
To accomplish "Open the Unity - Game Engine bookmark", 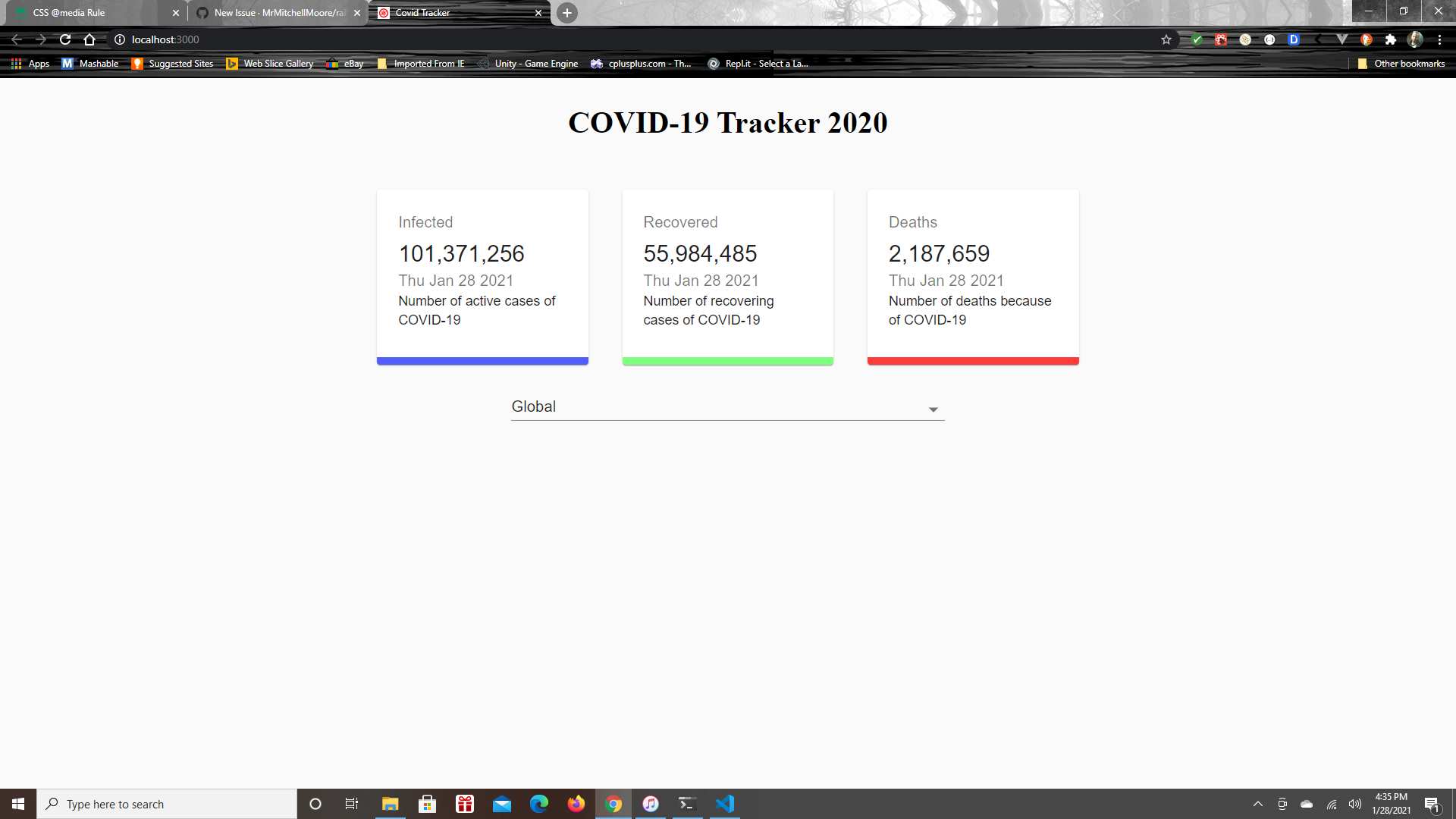I will (528, 64).
